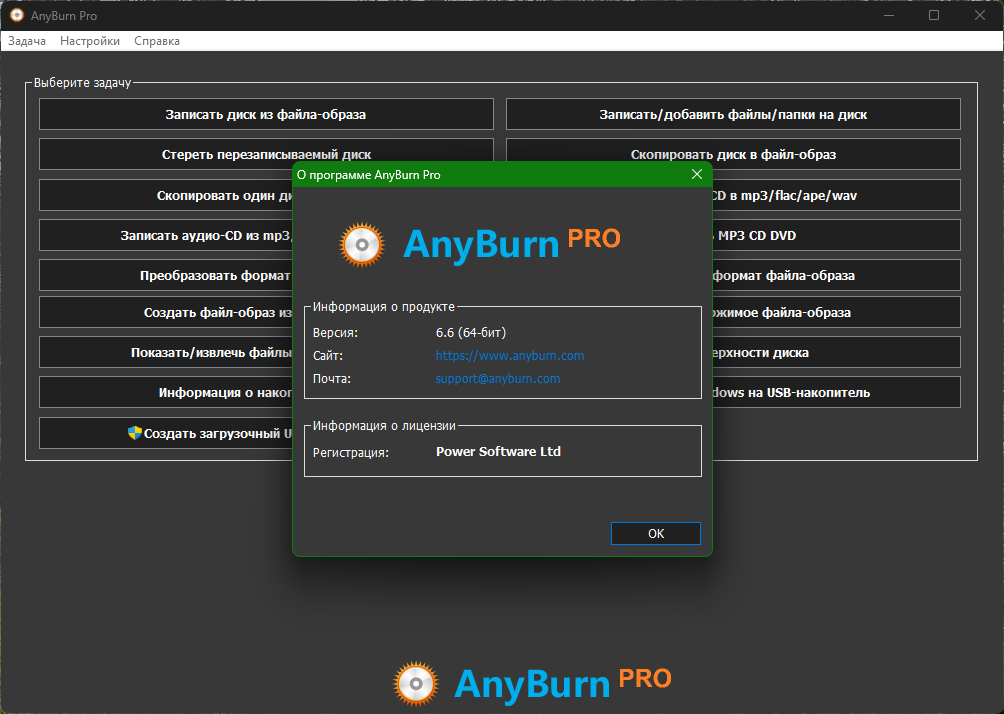The image size is (1004, 714).
Task: Open the Справка menu
Action: (157, 41)
